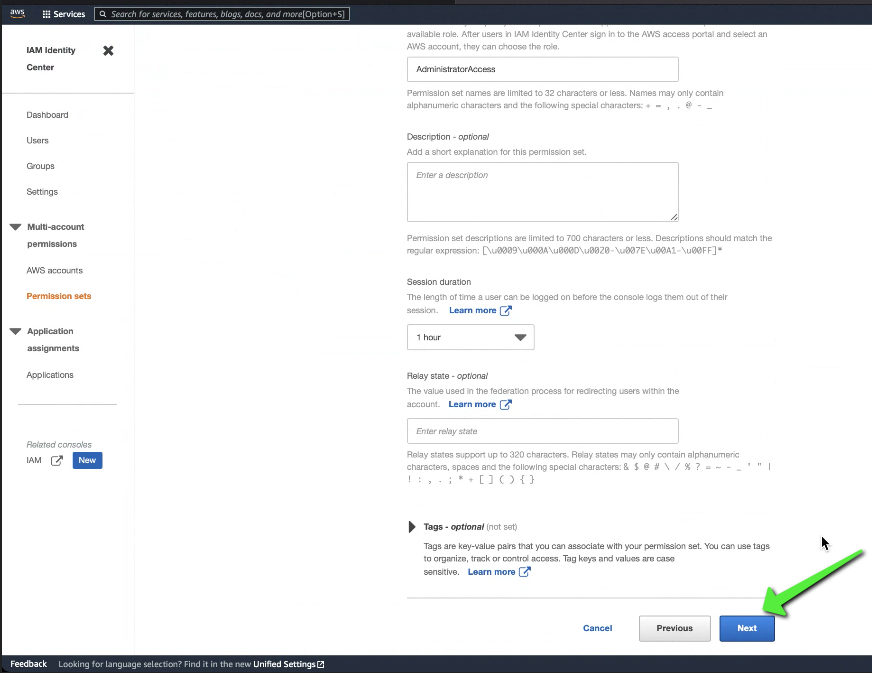Click the AWS logo icon

point(17,14)
